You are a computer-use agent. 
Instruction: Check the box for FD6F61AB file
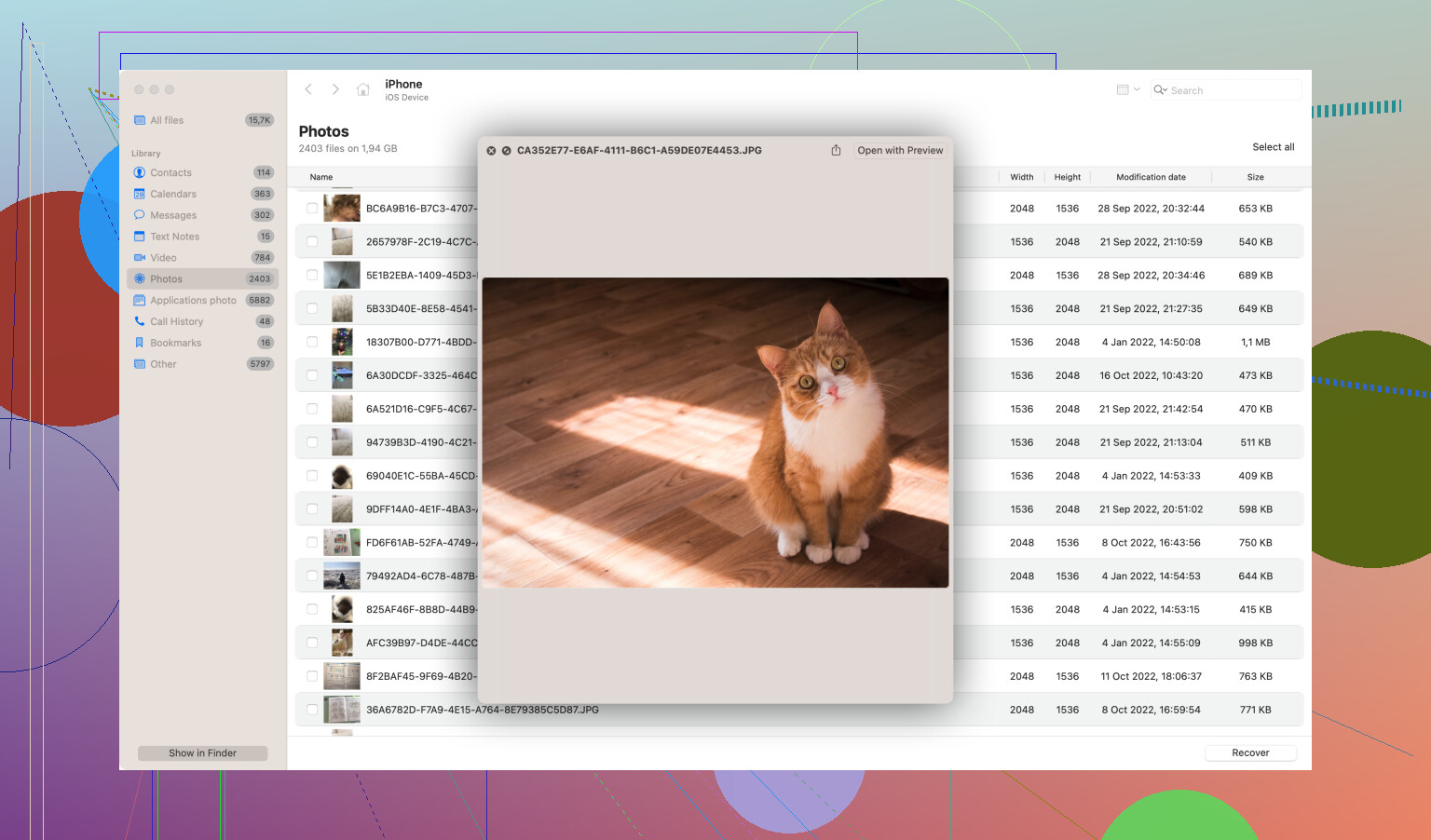tap(312, 543)
